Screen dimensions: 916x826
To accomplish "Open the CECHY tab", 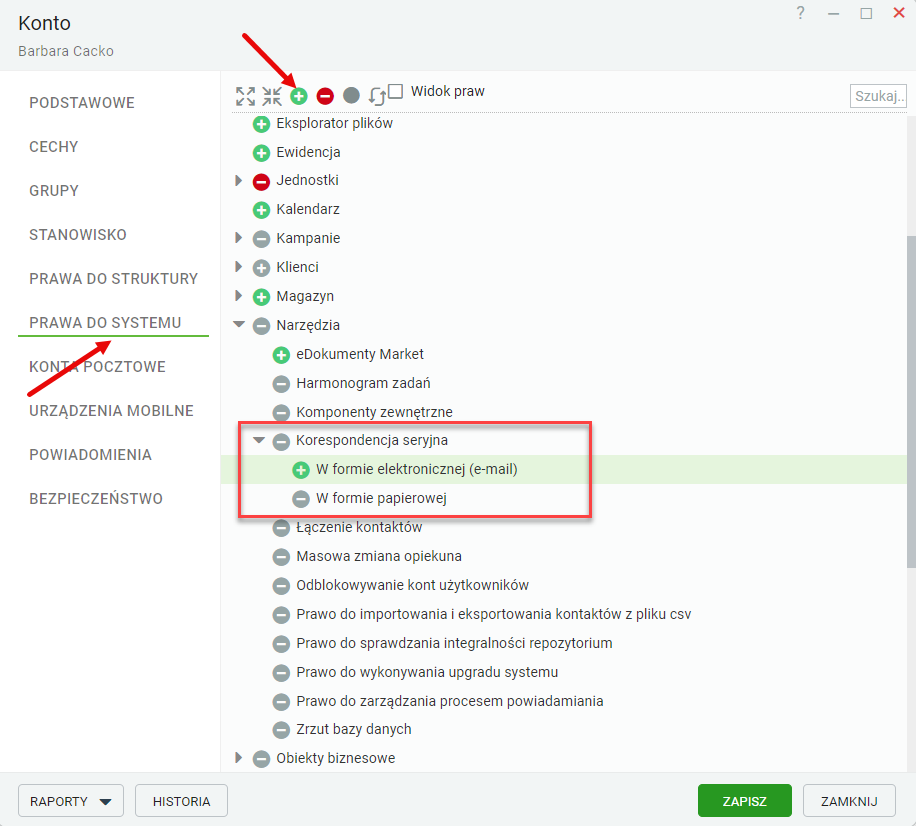I will tap(54, 147).
